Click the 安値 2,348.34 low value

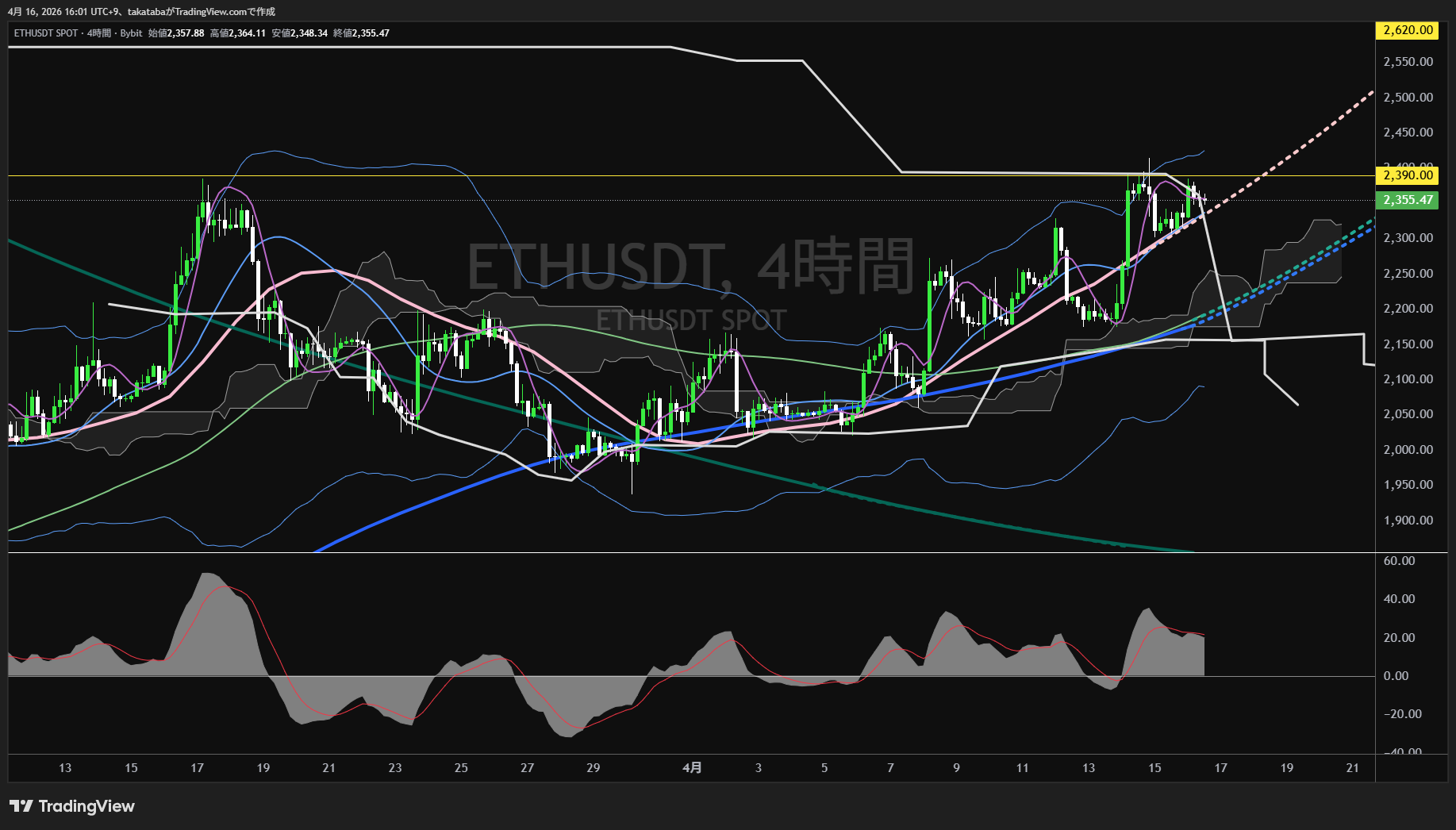pos(300,33)
